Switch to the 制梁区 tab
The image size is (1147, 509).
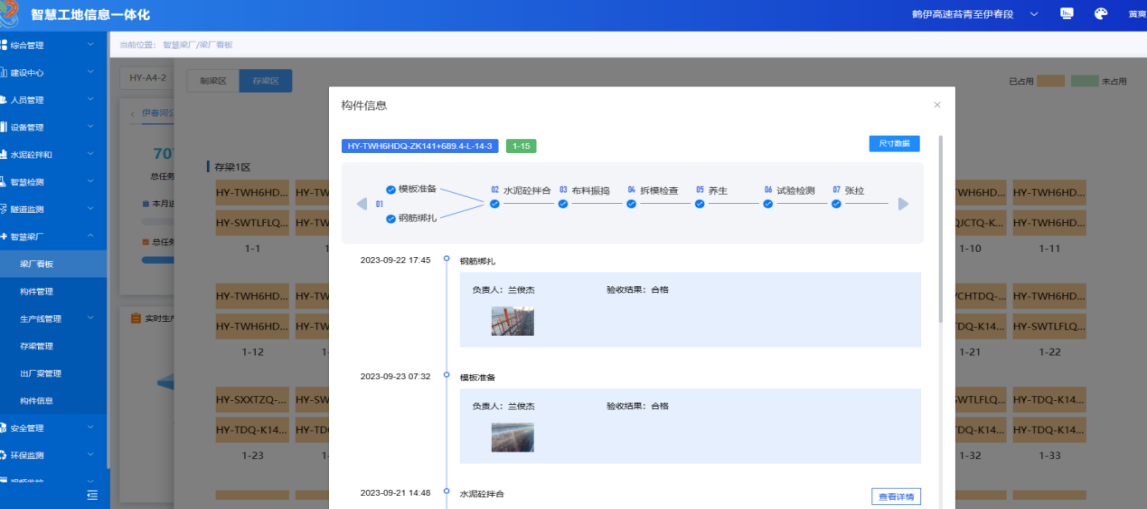[x=213, y=81]
